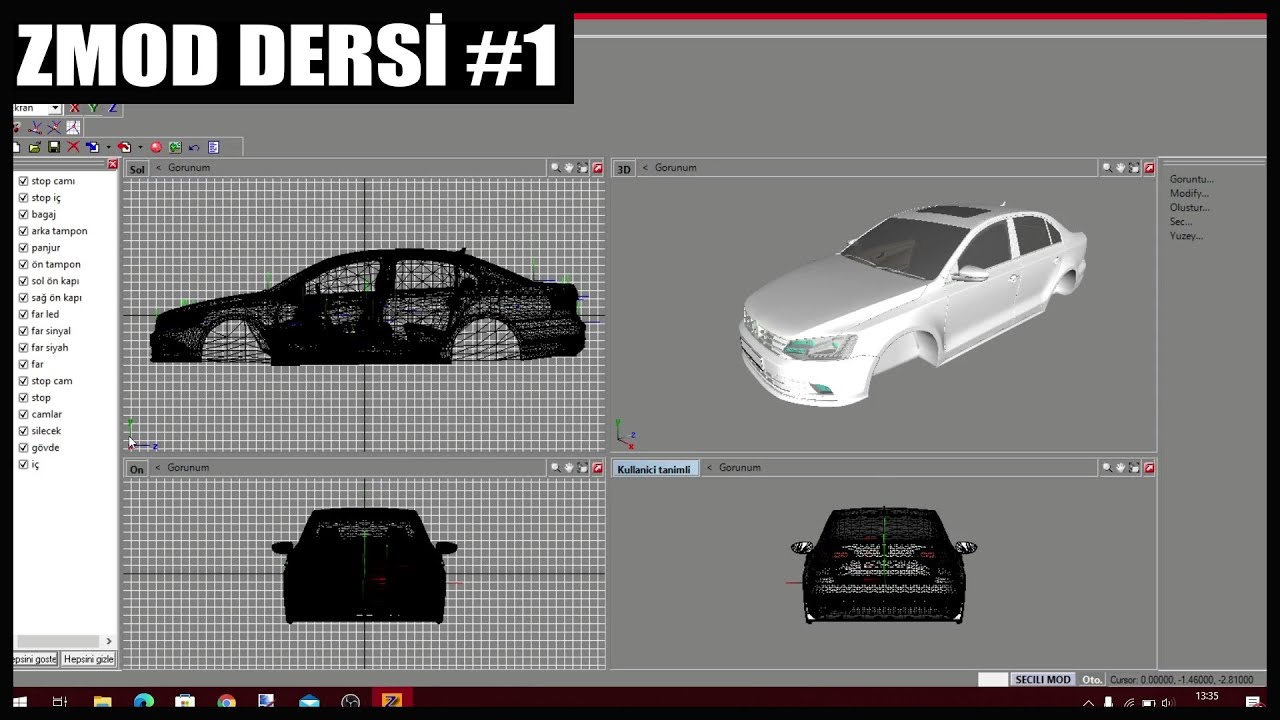
Task: Uncheck the 'panjur' object checkbox
Action: click(x=23, y=248)
